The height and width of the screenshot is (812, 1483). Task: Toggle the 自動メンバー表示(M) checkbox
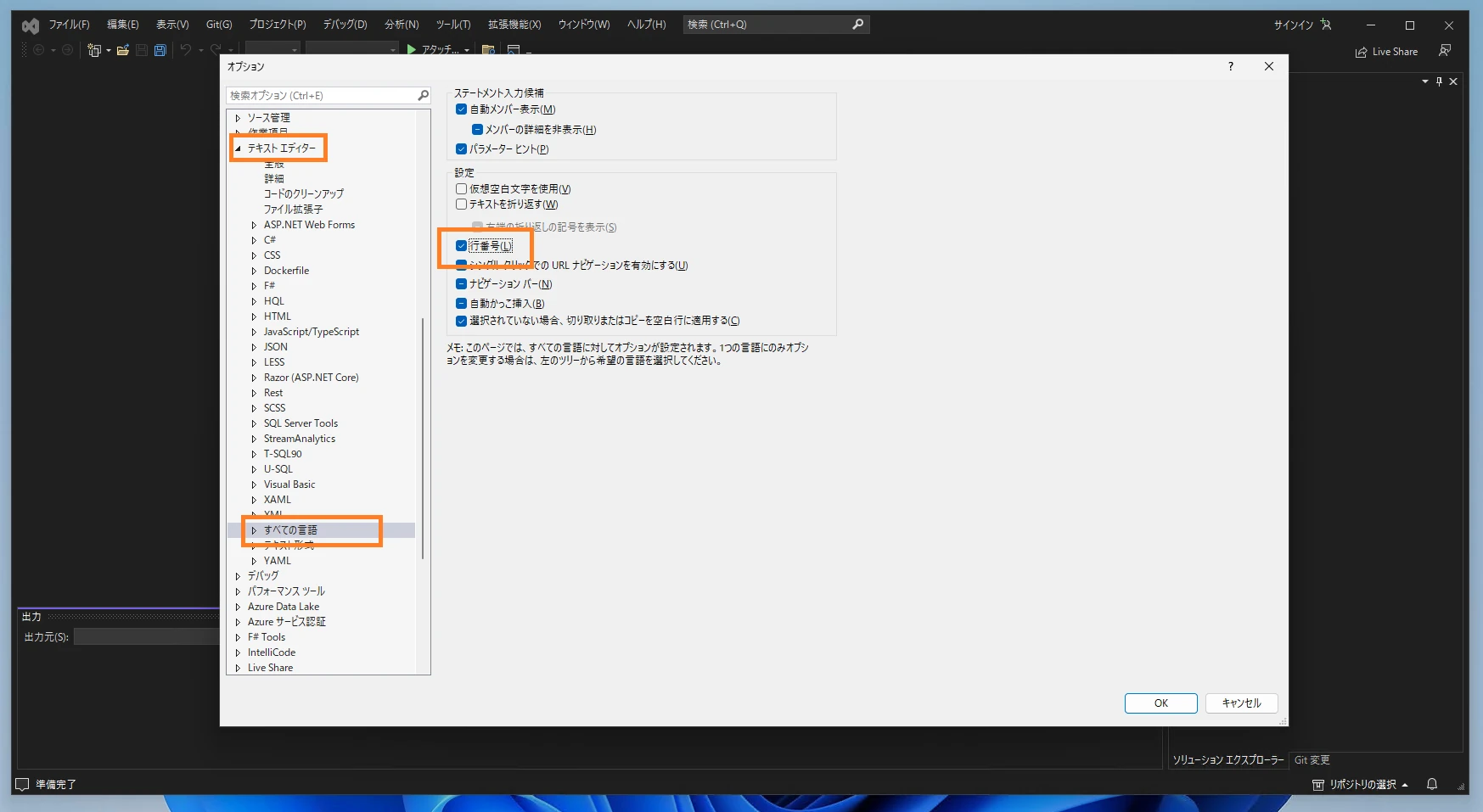pos(462,109)
